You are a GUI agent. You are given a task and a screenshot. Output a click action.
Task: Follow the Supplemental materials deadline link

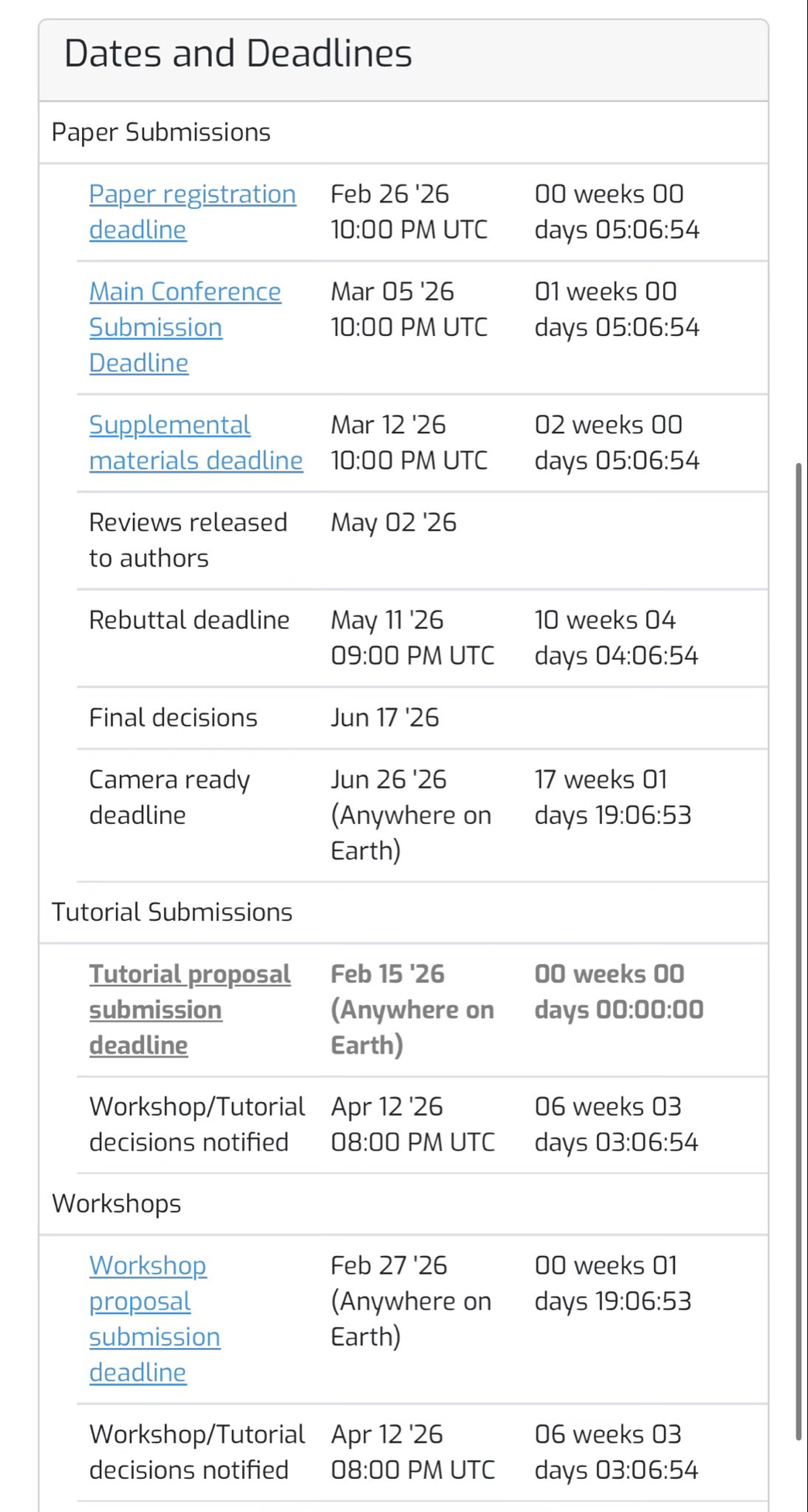[x=195, y=443]
